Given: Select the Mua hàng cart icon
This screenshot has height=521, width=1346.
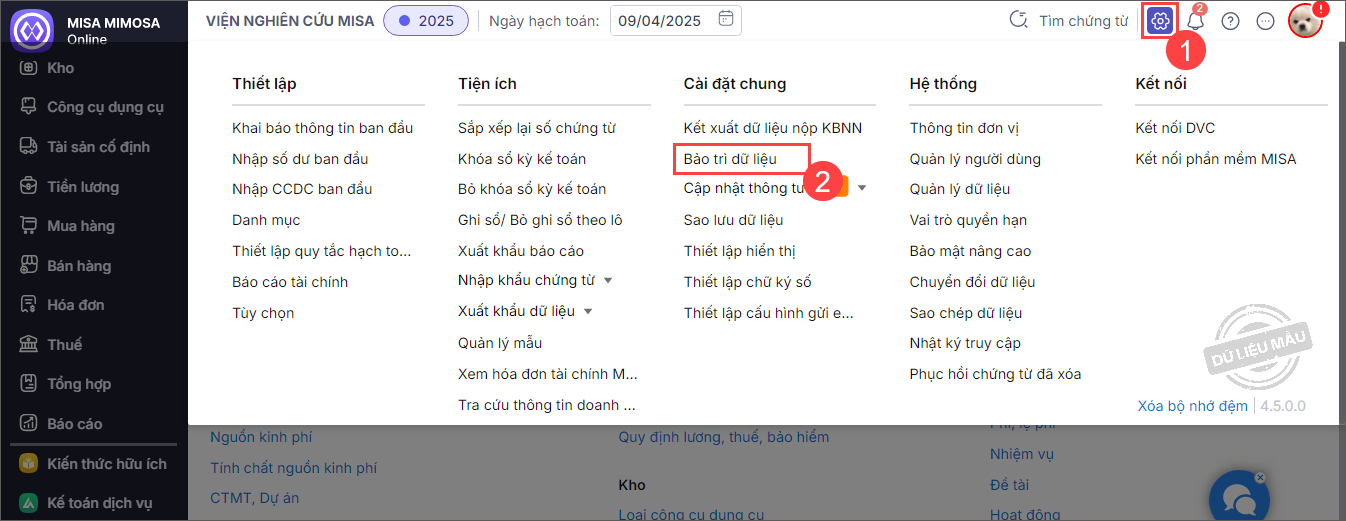Looking at the screenshot, I should point(30,226).
